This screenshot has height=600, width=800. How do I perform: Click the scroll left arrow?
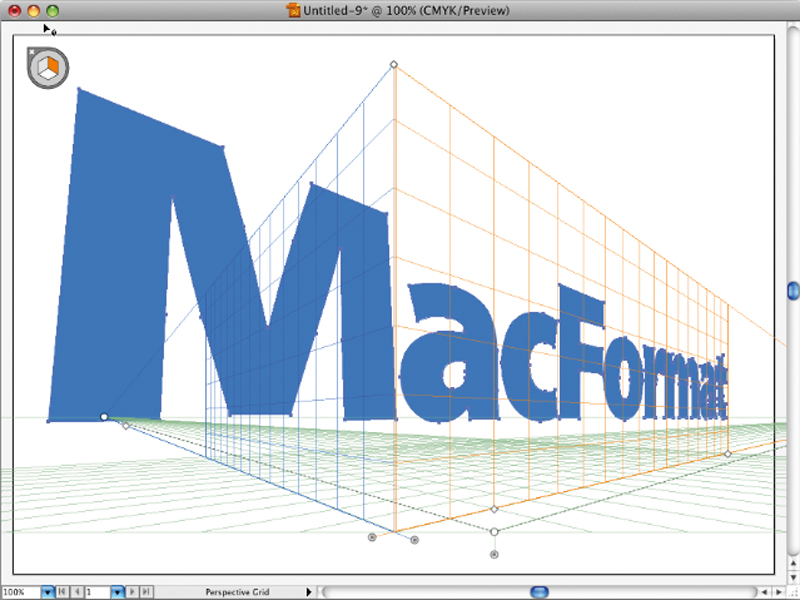point(764,592)
